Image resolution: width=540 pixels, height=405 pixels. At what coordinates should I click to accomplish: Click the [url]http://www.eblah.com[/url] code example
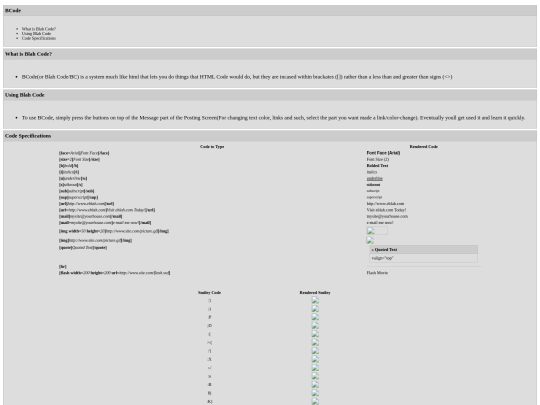point(86,204)
